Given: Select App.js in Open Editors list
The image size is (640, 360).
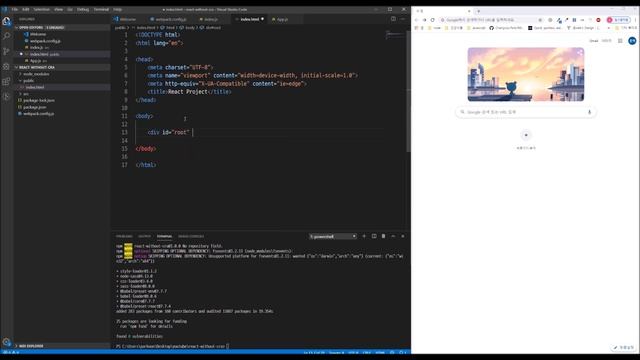Looking at the screenshot, I should (36, 61).
